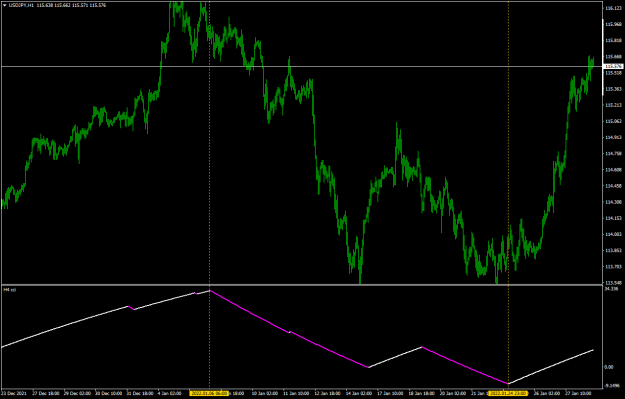
Task: Click the yellow 2022.01.24 date marker label
Action: coord(508,393)
